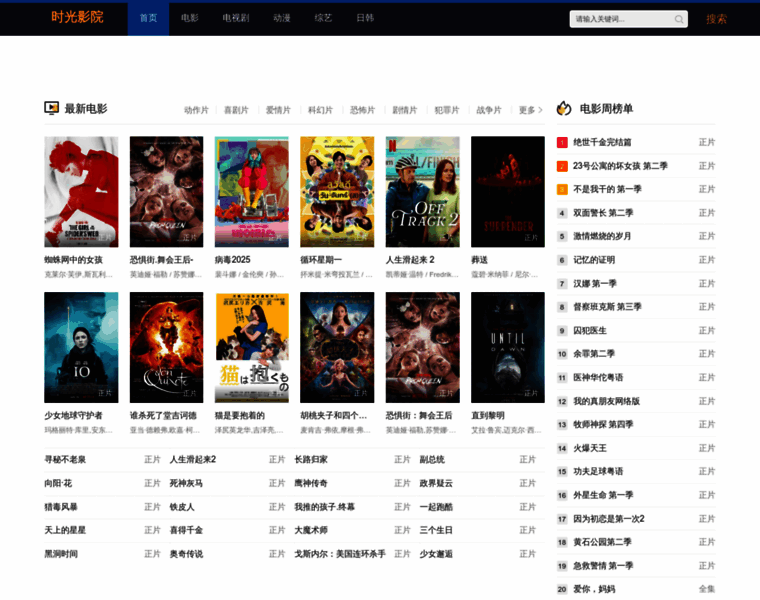Open 黑洞时间 list entry
This screenshot has height=600, width=760.
pos(61,554)
